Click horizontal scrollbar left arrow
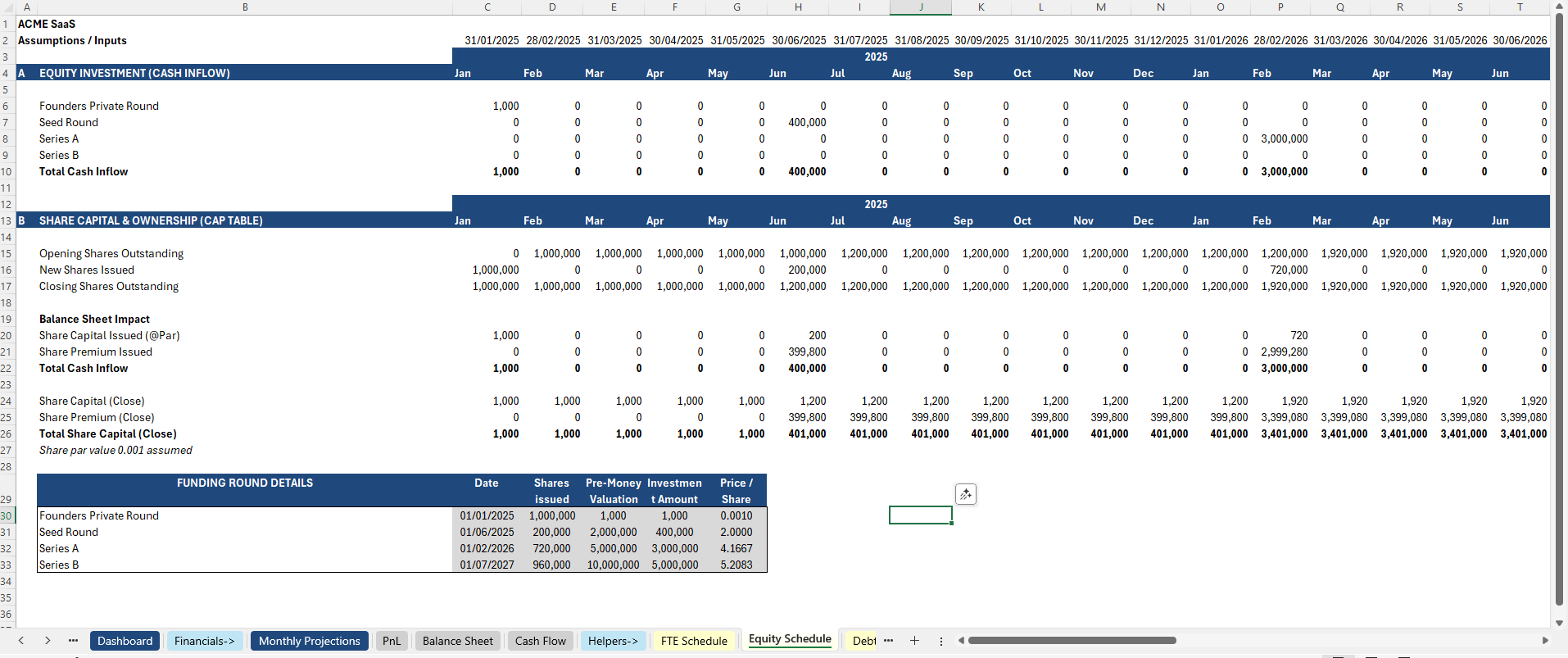Viewport: 1568px width, 658px height. click(x=961, y=641)
